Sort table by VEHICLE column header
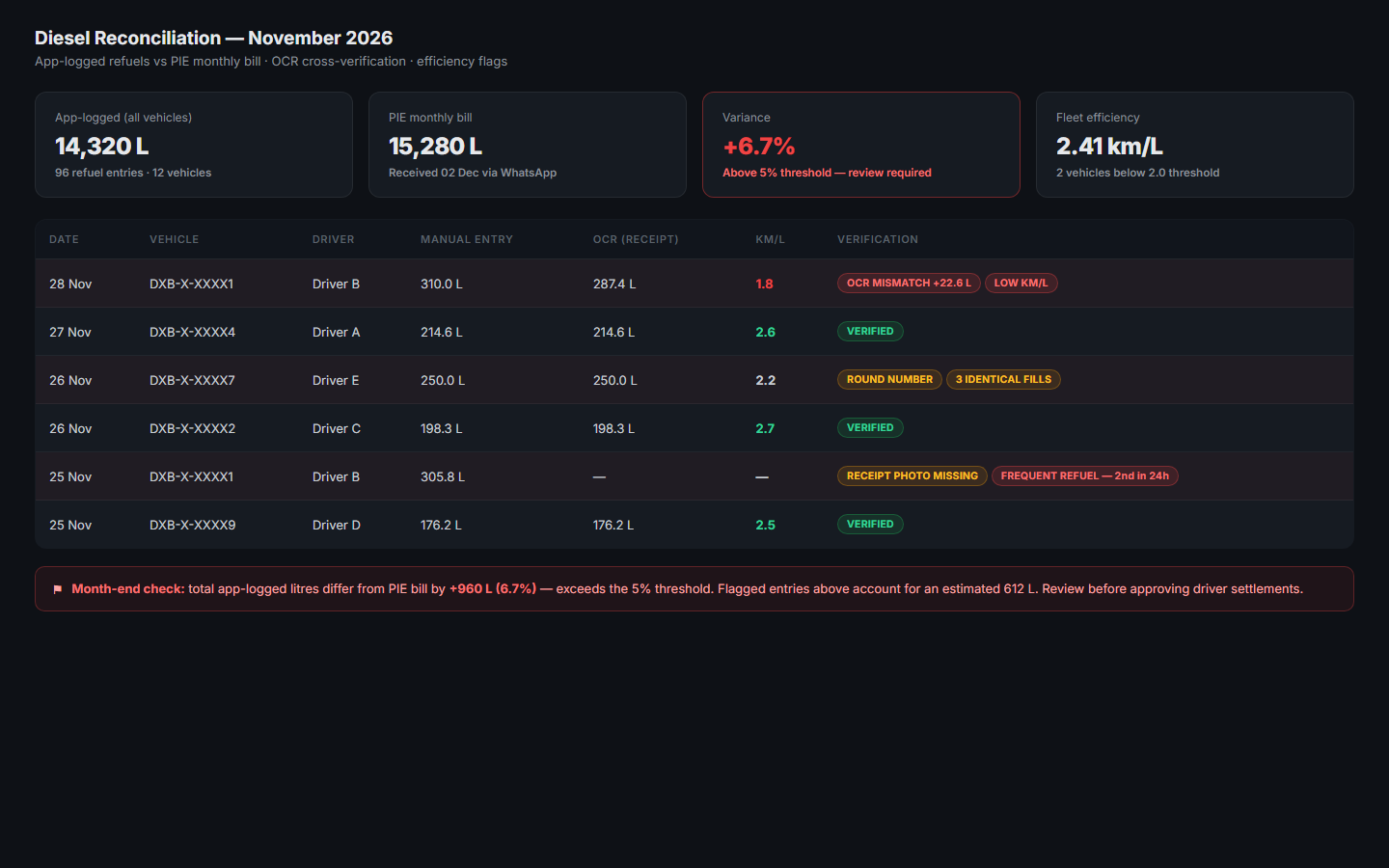 tap(175, 239)
